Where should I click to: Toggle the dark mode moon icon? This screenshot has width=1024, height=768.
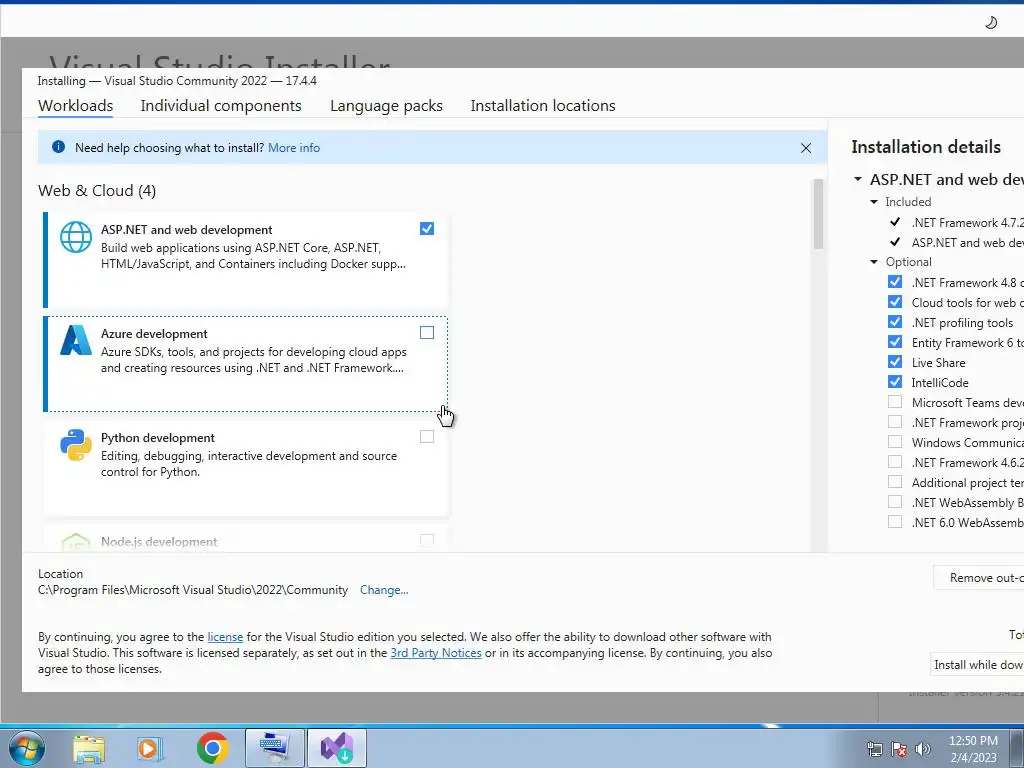(991, 23)
